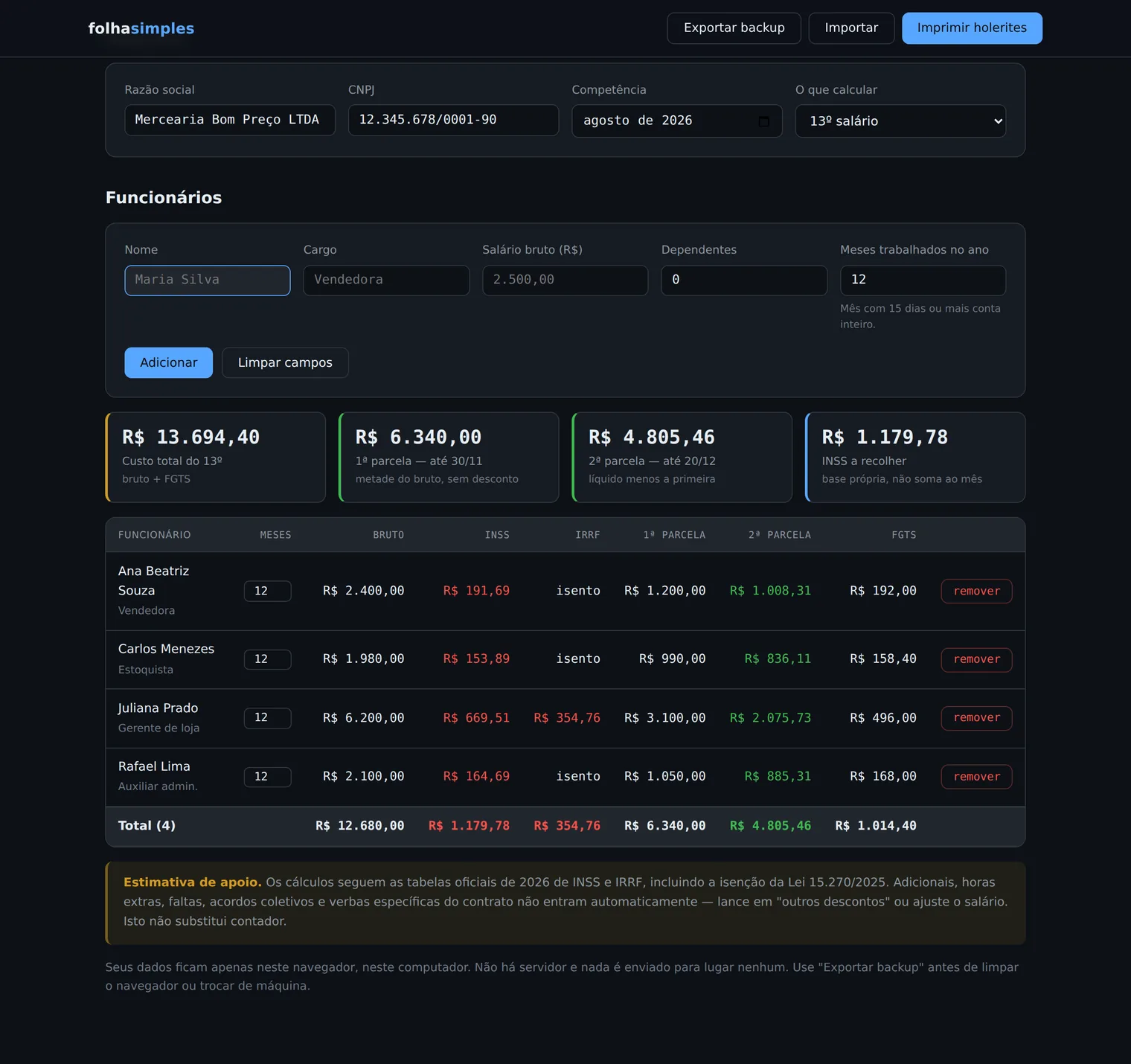This screenshot has height=1064, width=1131.
Task: Select Custo total do 13º summary card
Action: pos(216,458)
